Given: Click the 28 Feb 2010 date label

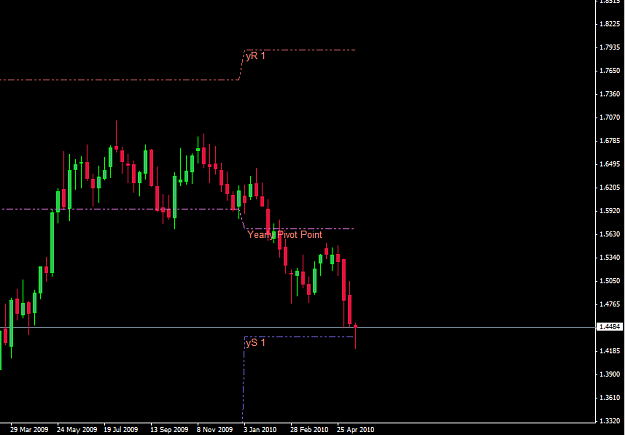Looking at the screenshot, I should 310,429.
